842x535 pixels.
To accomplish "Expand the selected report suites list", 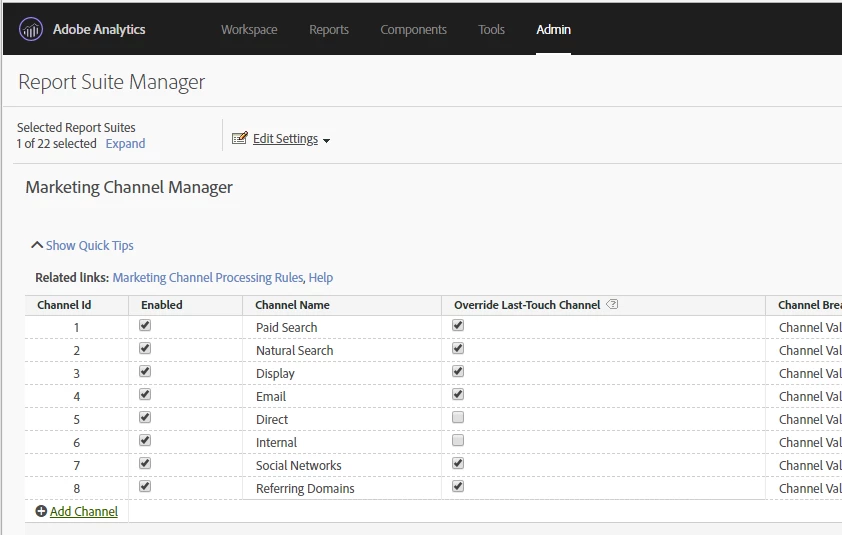I will click(125, 144).
